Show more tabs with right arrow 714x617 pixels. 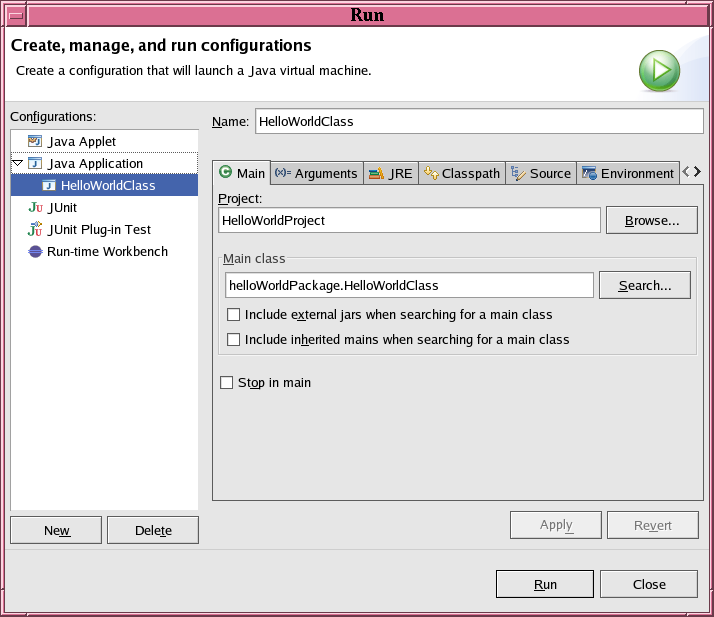(697, 172)
